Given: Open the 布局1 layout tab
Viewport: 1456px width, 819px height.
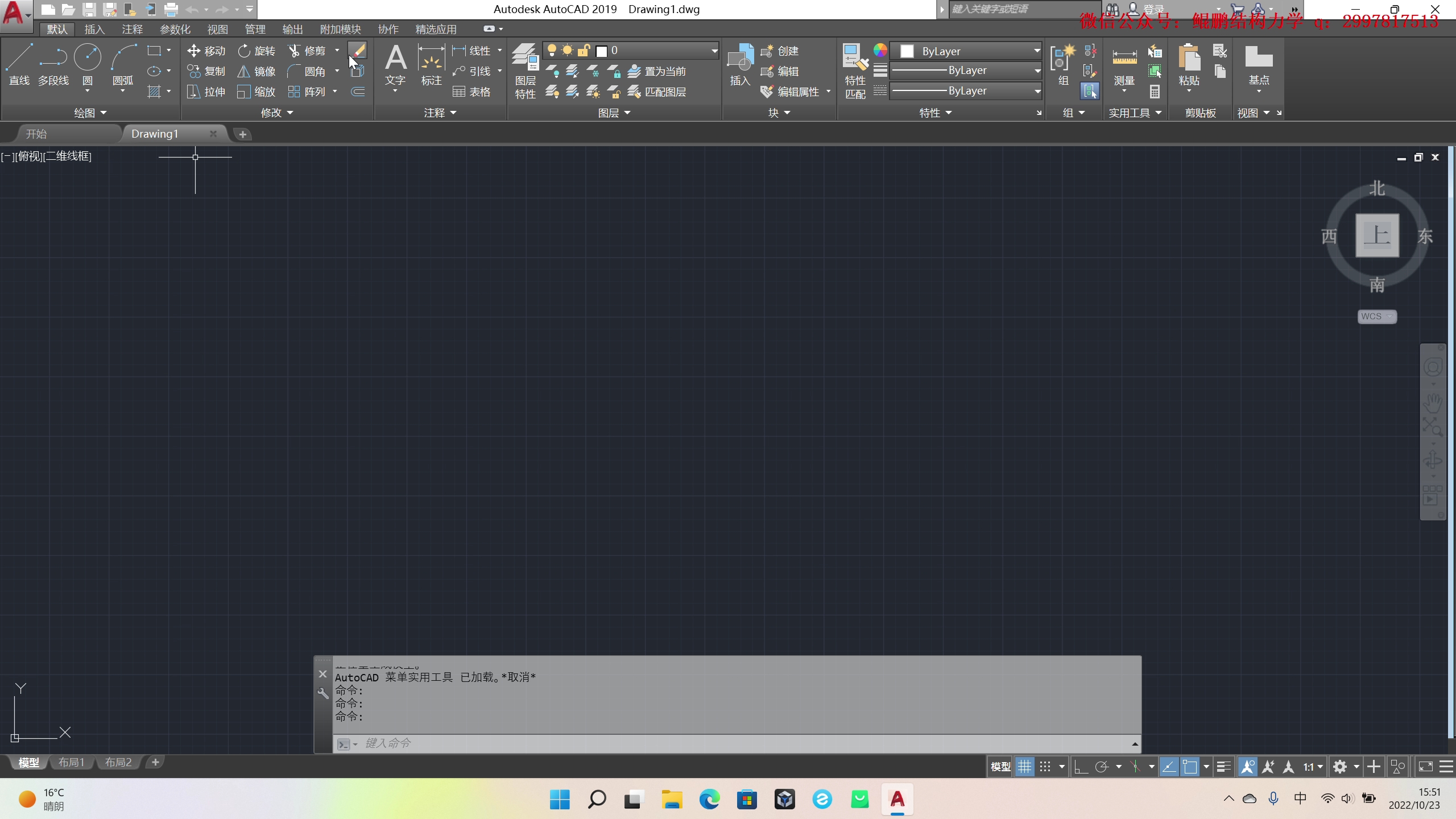Looking at the screenshot, I should 72,762.
